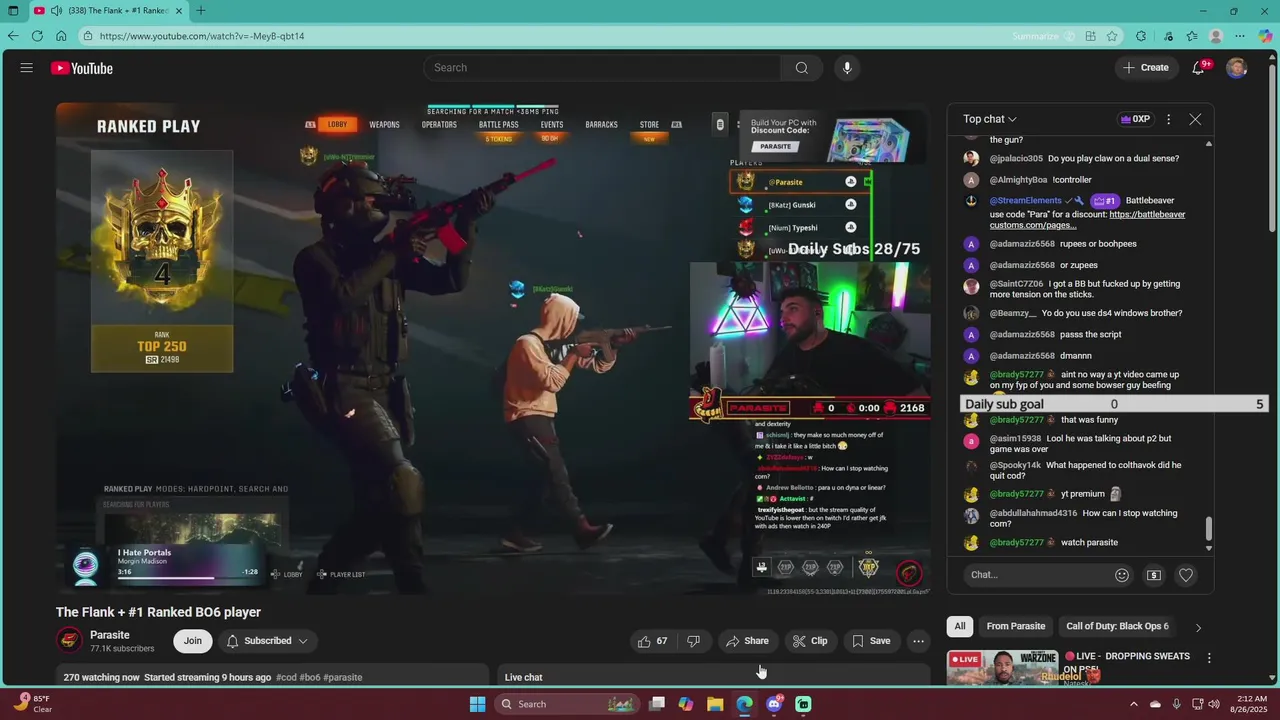Open Parasite channel avatar

point(69,641)
